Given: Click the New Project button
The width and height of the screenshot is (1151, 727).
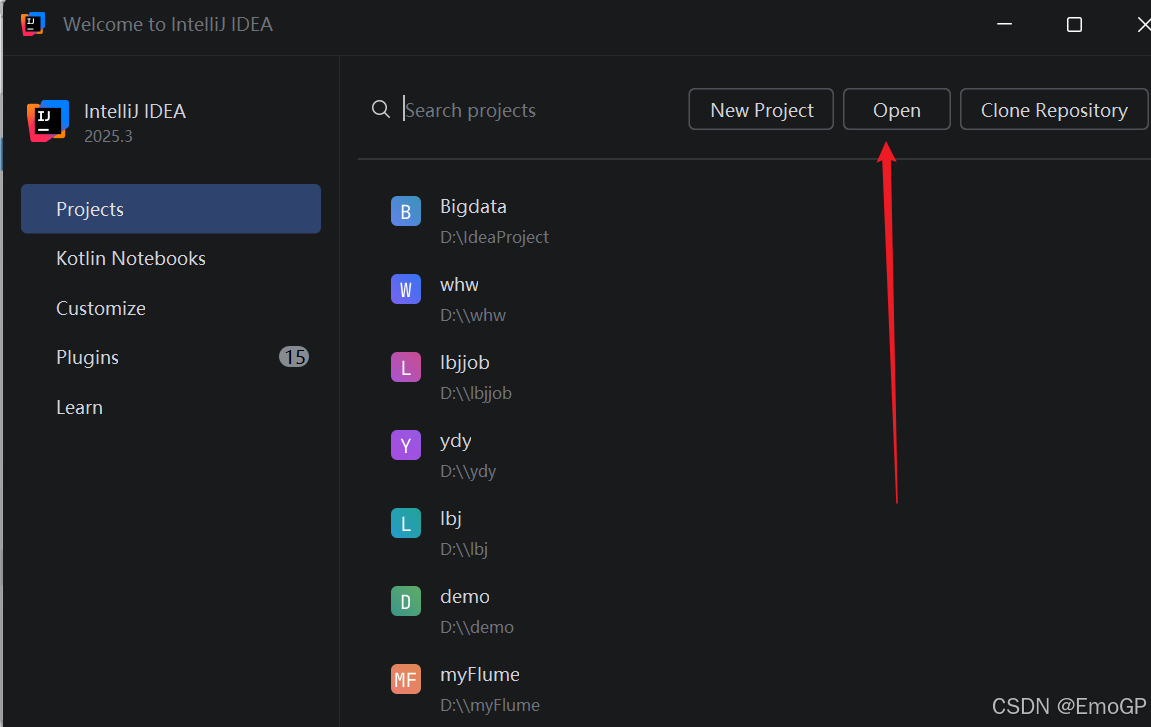Looking at the screenshot, I should (x=761, y=109).
